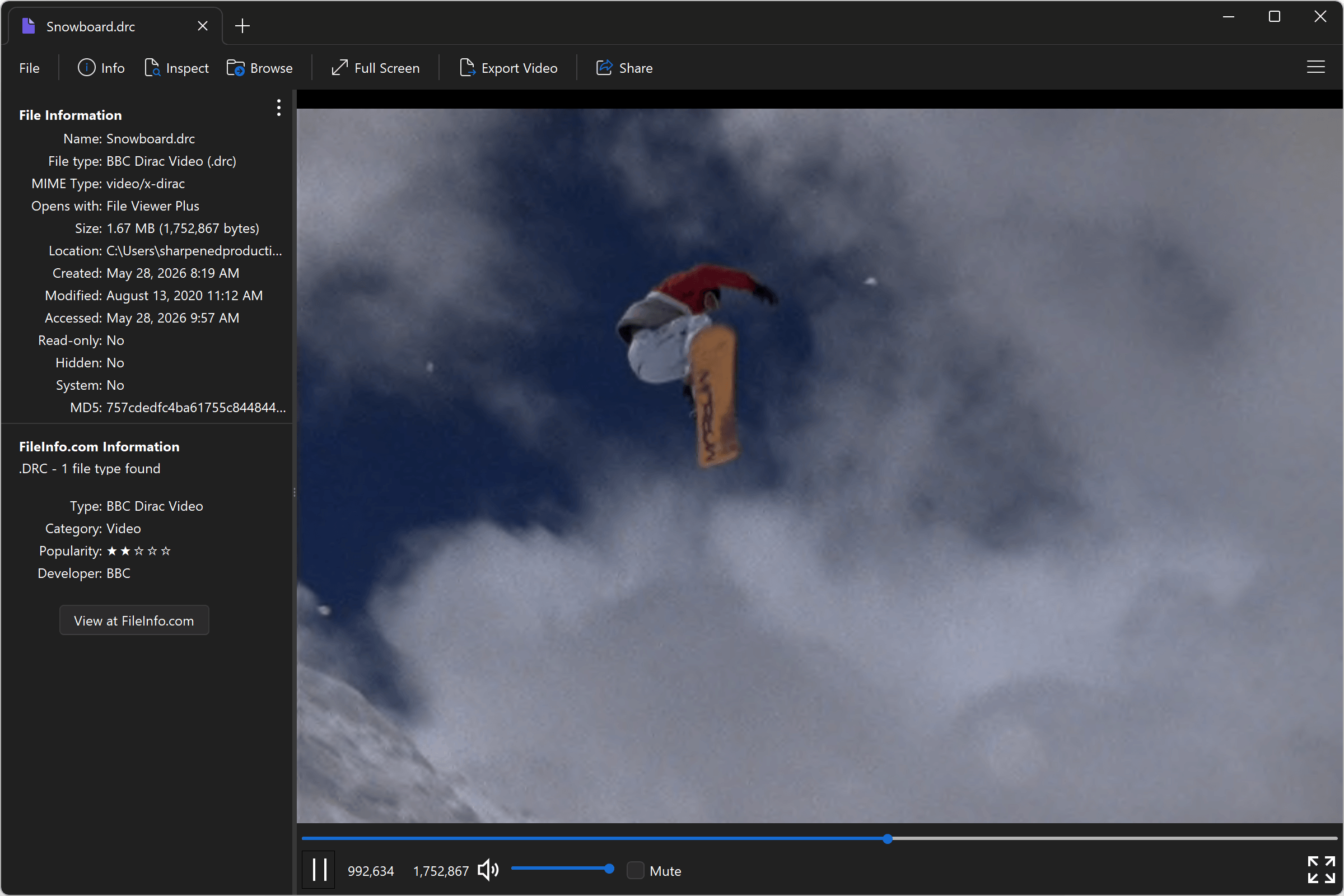
Task: Click the MD5 hash value text
Action: click(195, 408)
